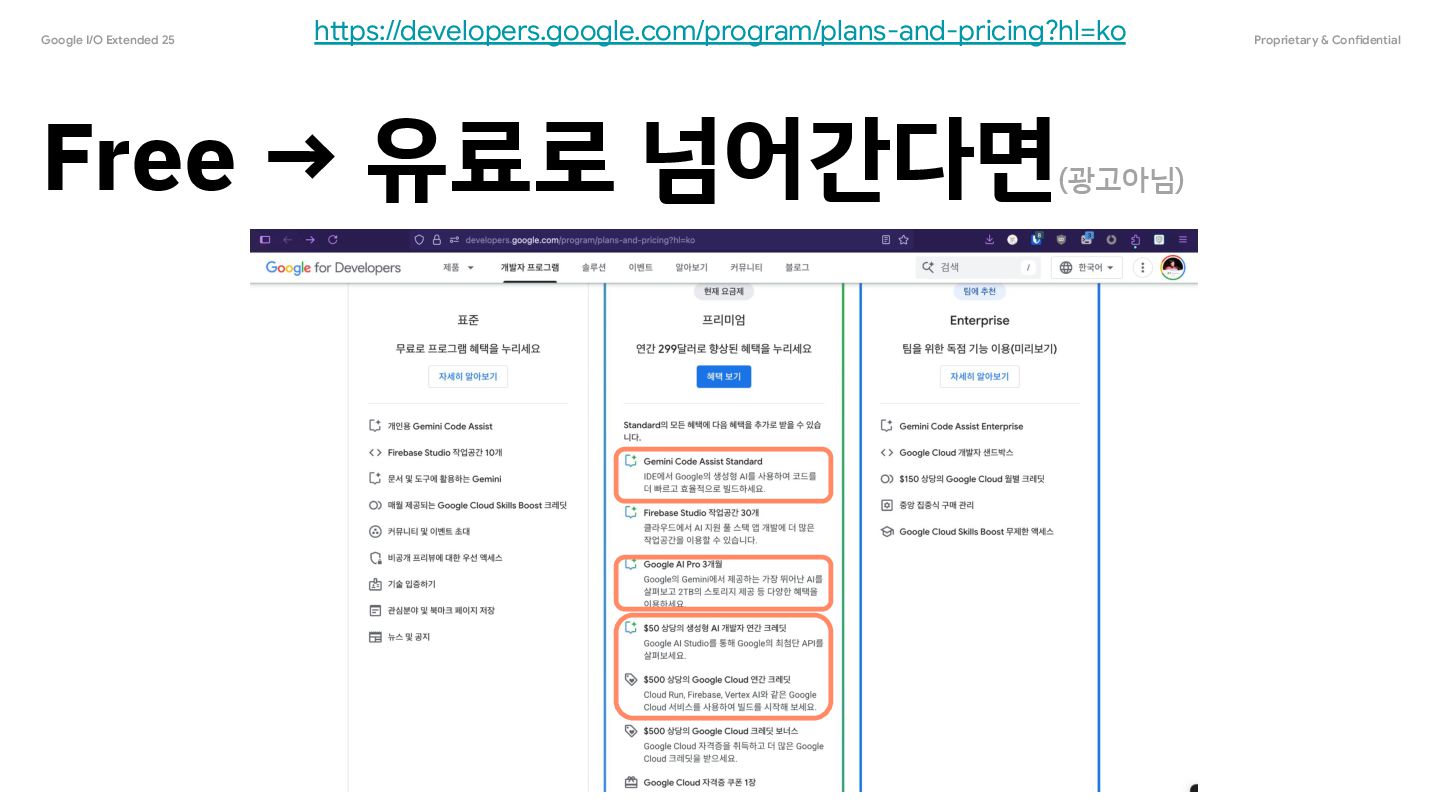Click the 관심분야 및 북마크 페이지 저장 icon
1440x810 pixels.
tap(375, 610)
